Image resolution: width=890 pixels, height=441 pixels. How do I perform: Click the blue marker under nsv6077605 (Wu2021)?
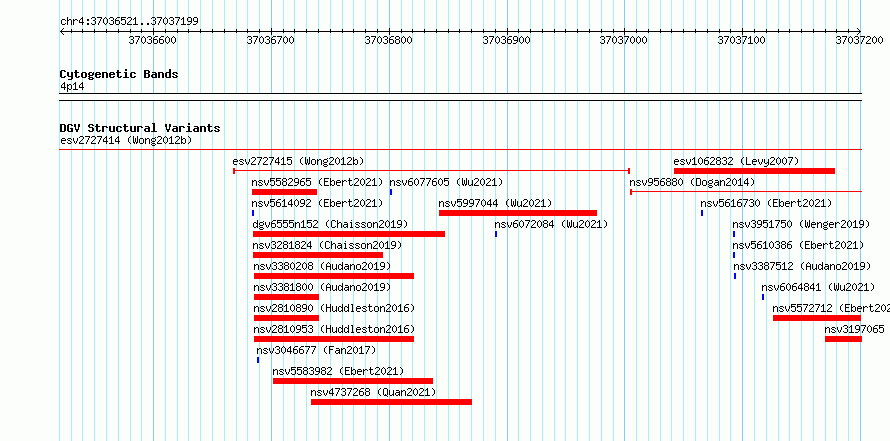(391, 192)
